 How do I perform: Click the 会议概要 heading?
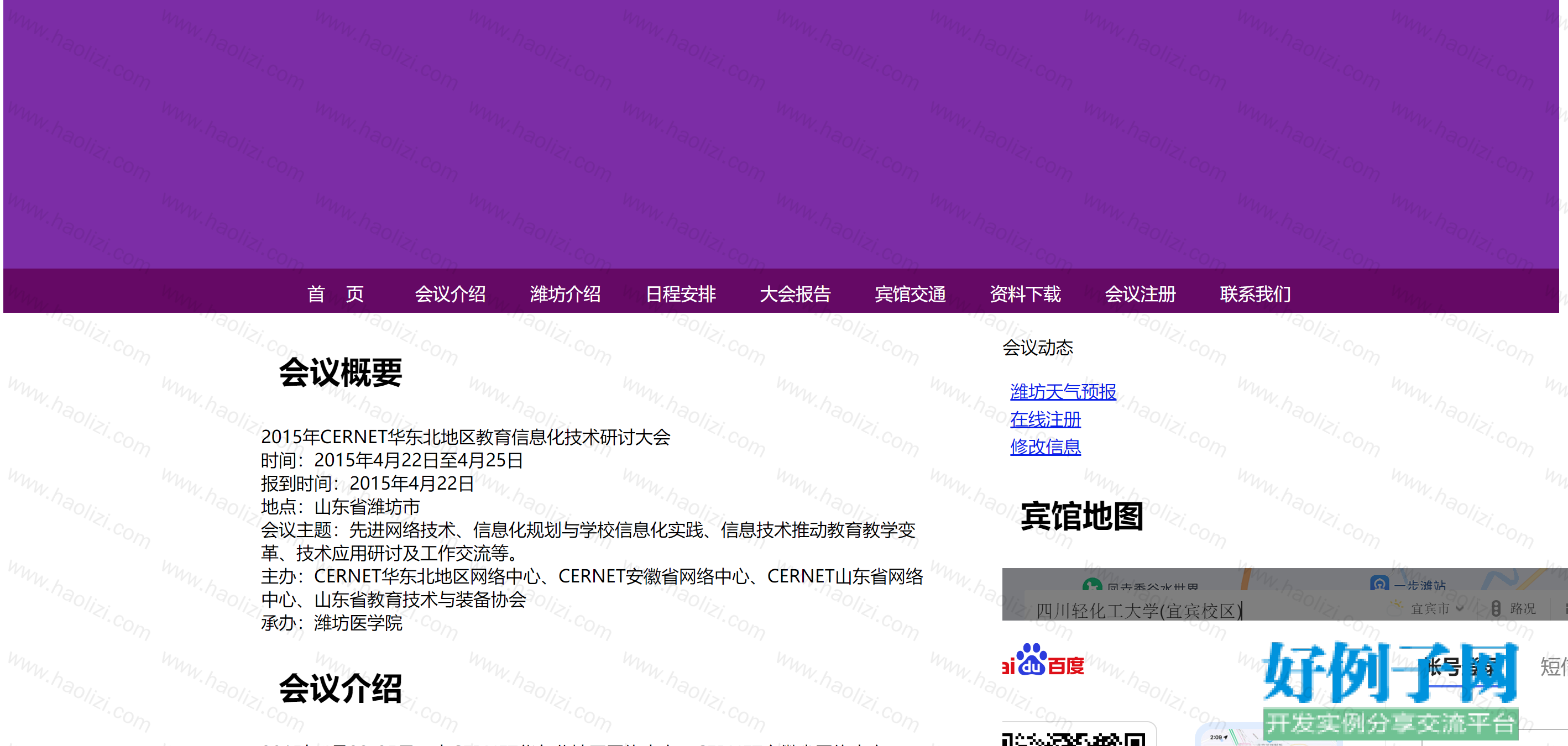340,372
